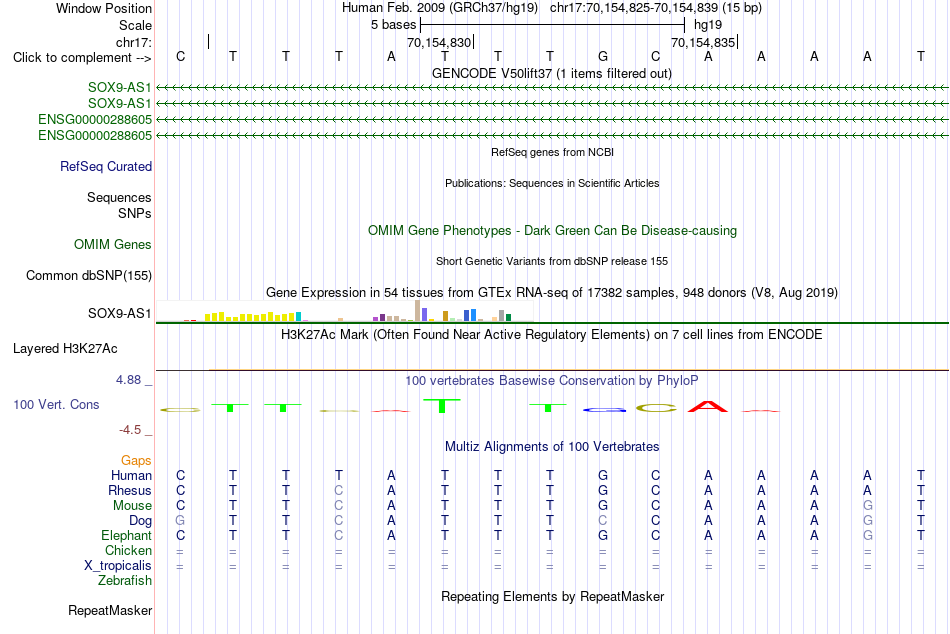Click the 'Common dbSNP(155)' track label
The image size is (950, 634).
89,275
